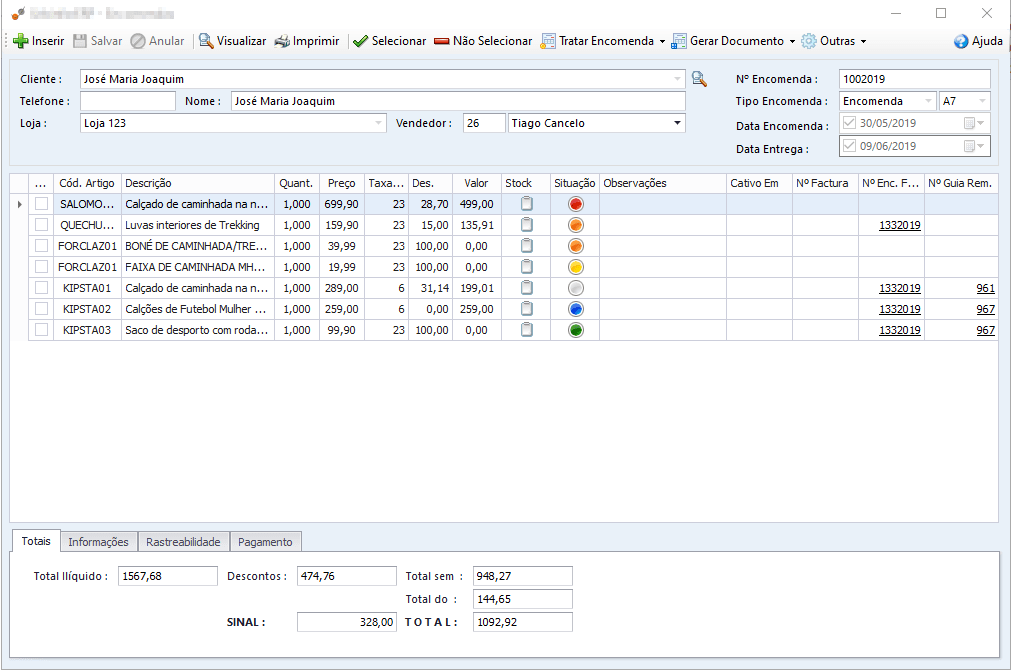The image size is (1012, 671).
Task: Click the Visualizar magnifier toolbar icon
Action: click(206, 41)
